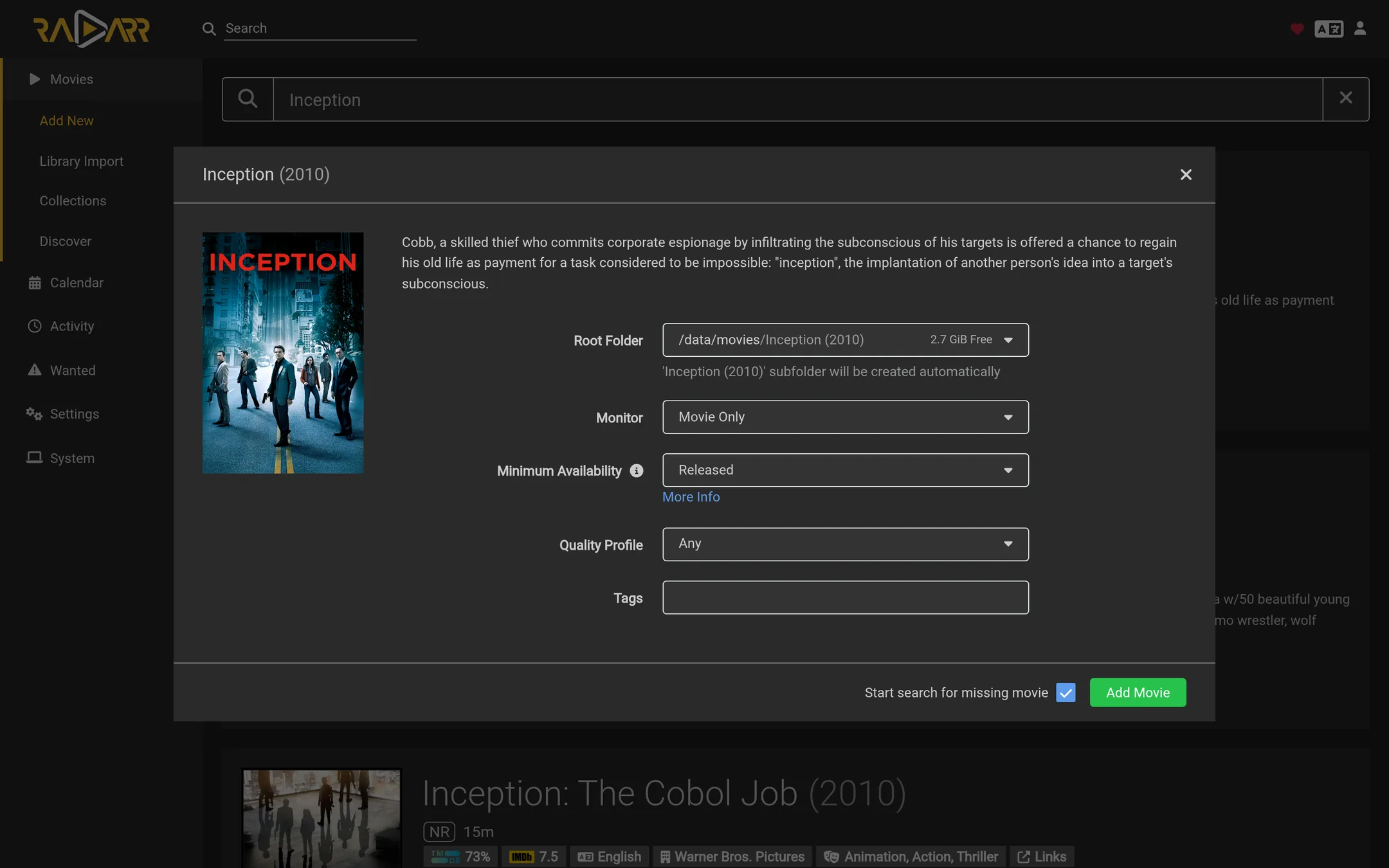1389x868 pixels.
Task: Click the Activity clock icon
Action: [x=35, y=326]
